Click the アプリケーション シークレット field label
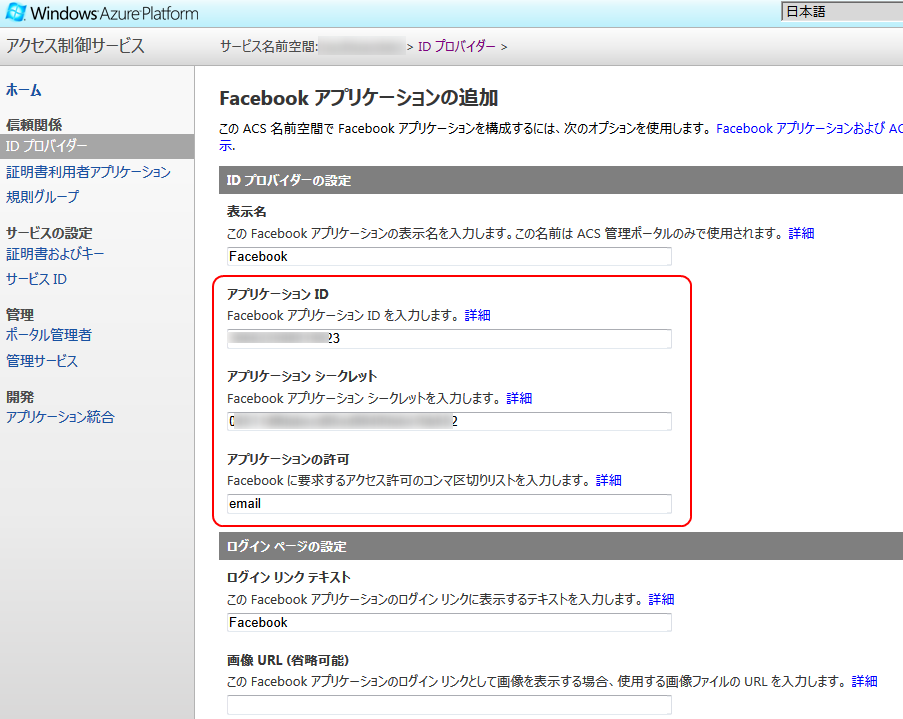 (x=302, y=376)
